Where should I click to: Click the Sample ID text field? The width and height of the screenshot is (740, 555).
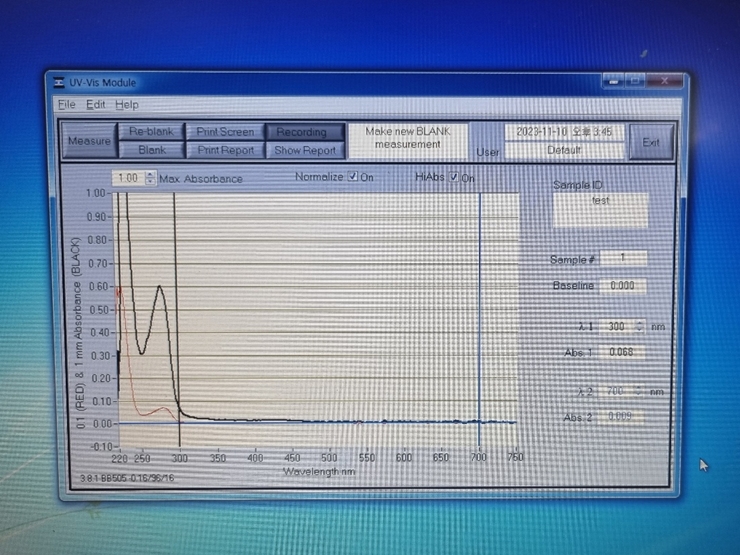click(600, 208)
